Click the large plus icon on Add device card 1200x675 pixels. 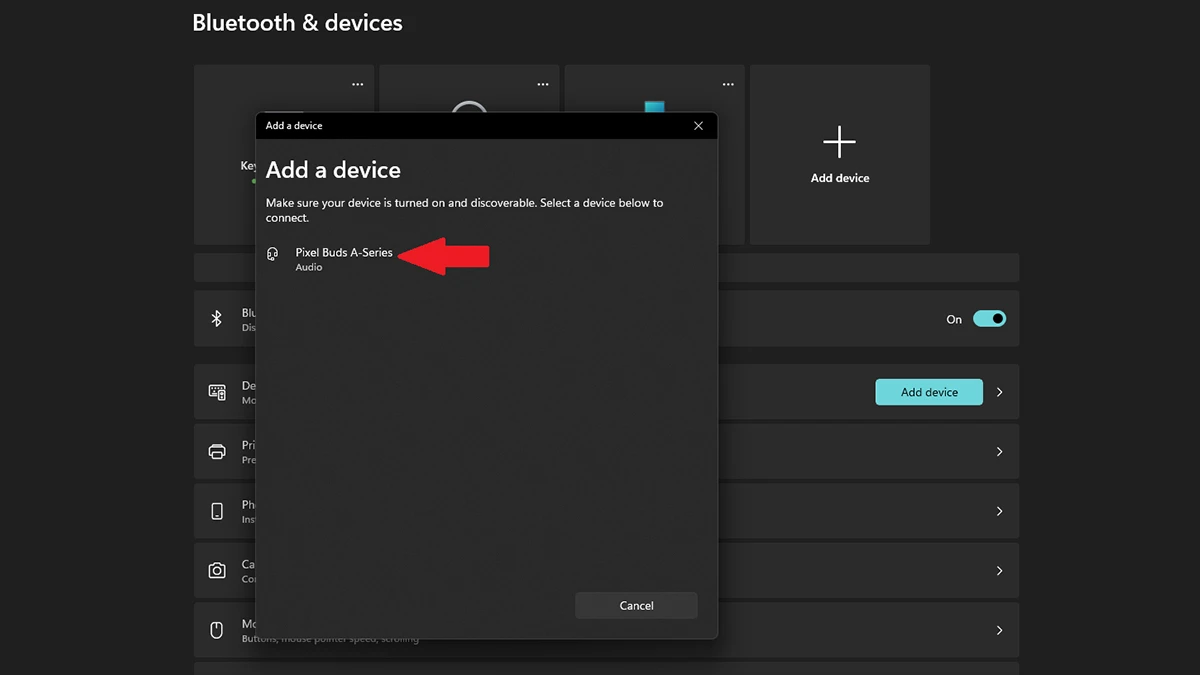click(839, 142)
